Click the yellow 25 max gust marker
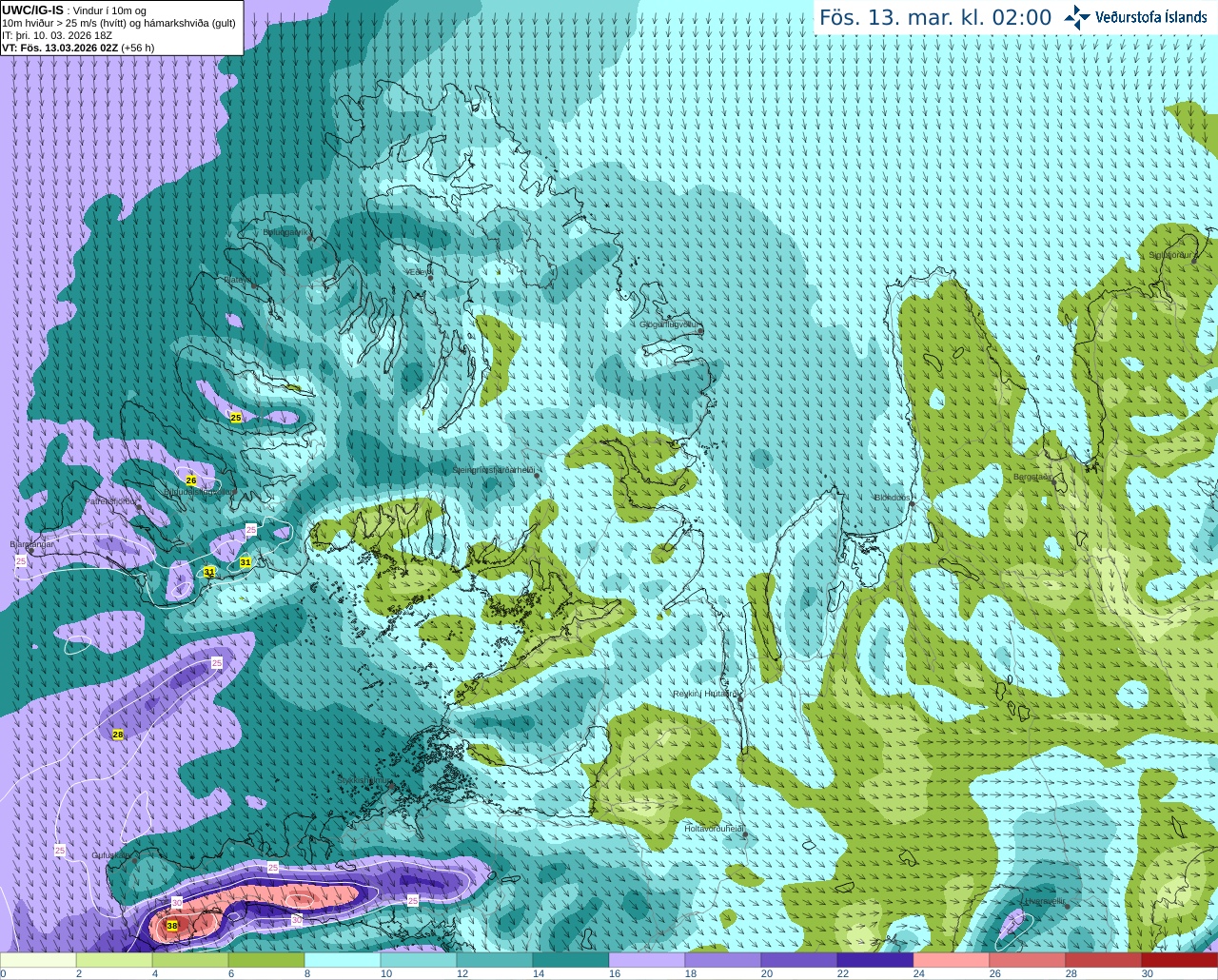The image size is (1218, 980). (x=236, y=418)
